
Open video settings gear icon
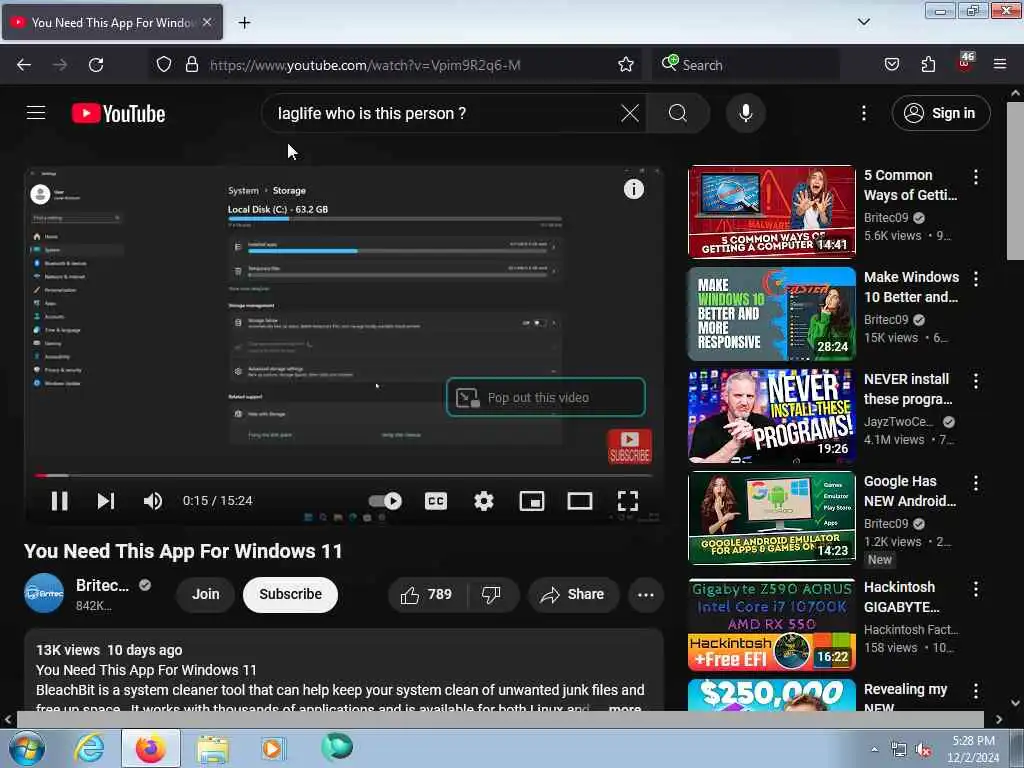484,501
